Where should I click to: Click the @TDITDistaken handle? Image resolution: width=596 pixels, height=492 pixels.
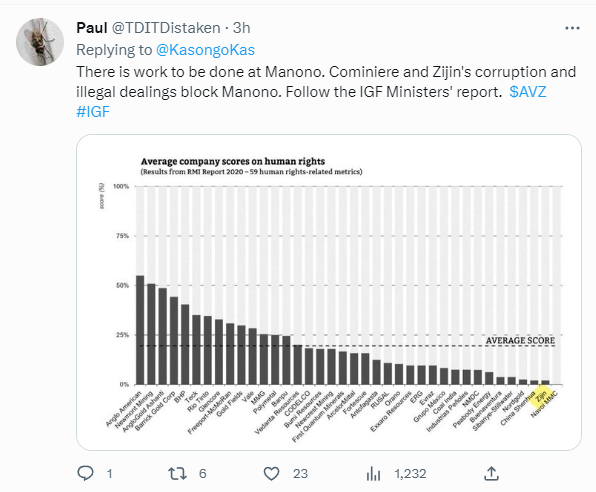coord(166,28)
